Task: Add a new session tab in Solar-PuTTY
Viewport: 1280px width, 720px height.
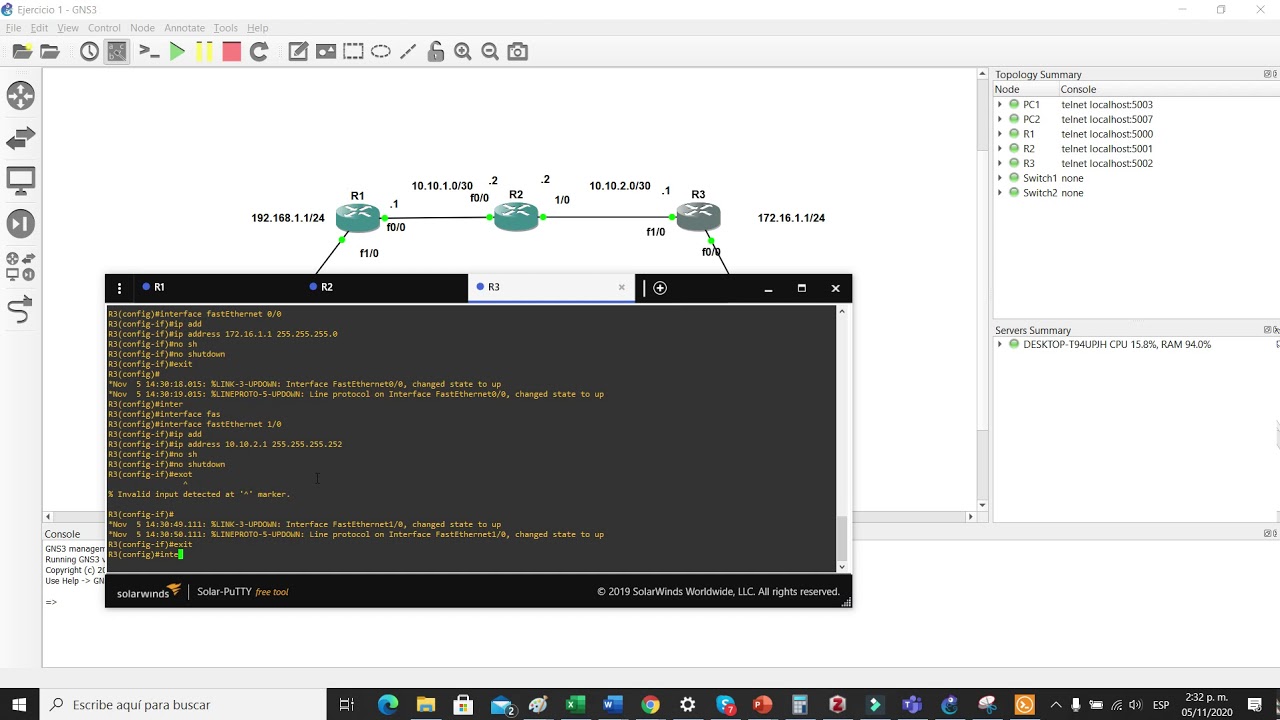Action: pos(660,288)
